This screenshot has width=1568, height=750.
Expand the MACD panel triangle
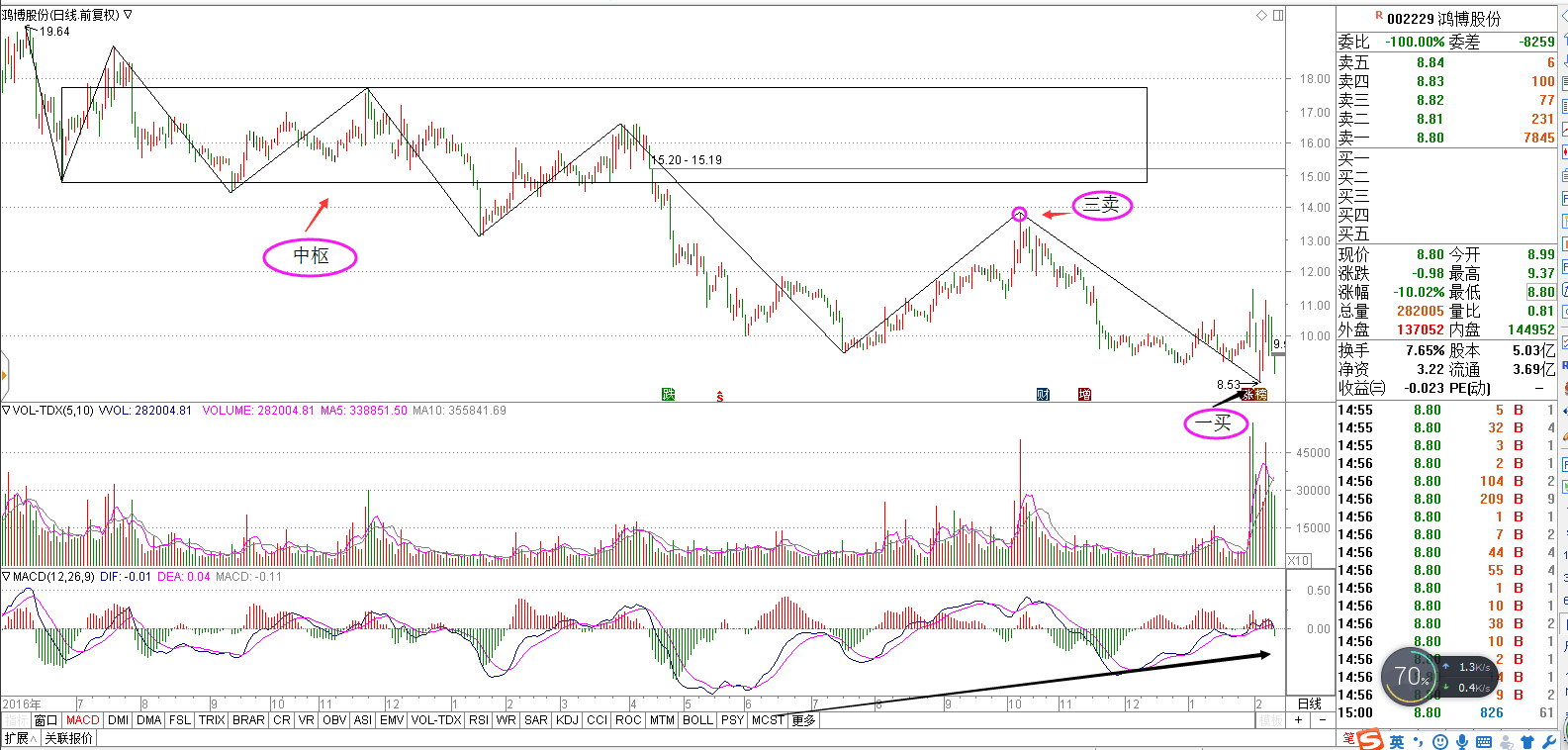point(6,576)
